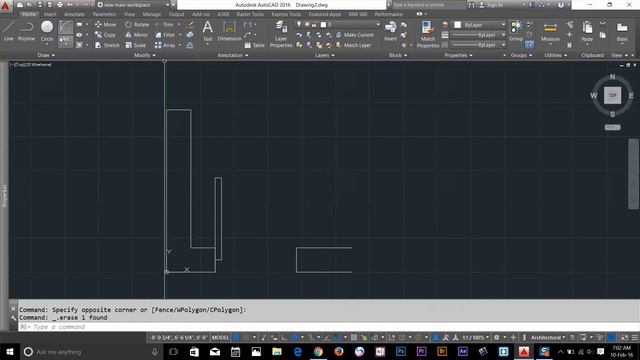Select the Circle tool
640x360 pixels.
pyautogui.click(x=47, y=31)
